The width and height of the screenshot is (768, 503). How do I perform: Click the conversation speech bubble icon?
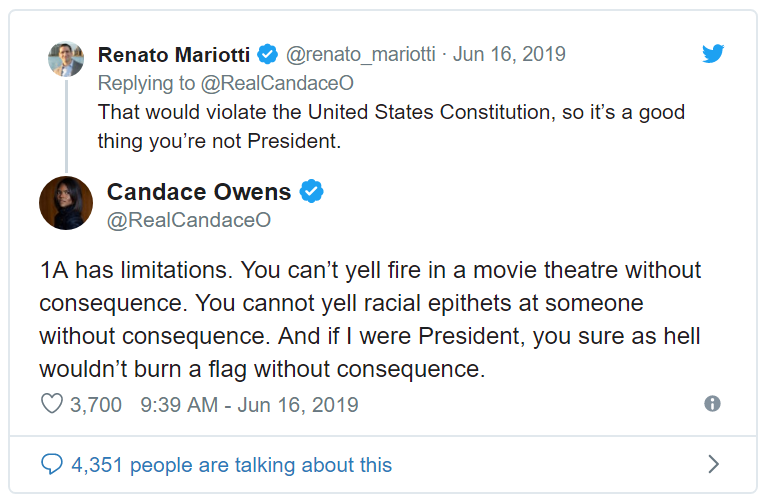pos(51,464)
